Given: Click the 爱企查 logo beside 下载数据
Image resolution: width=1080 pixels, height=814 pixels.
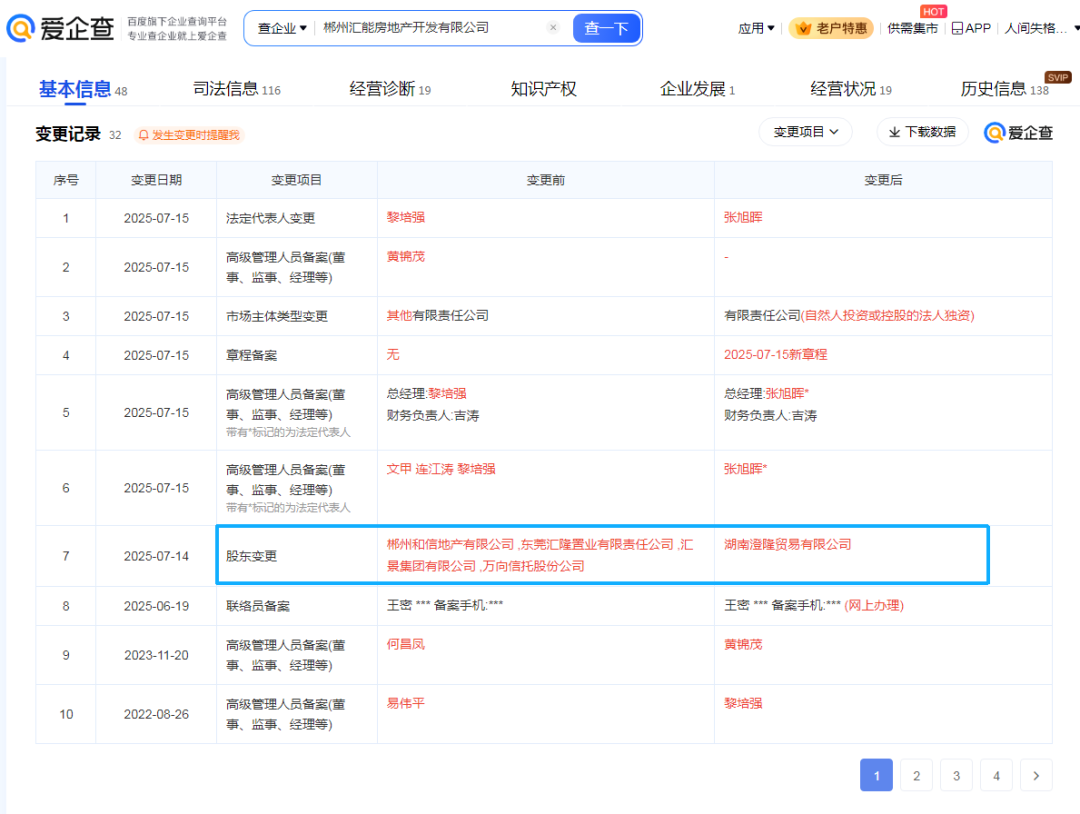Looking at the screenshot, I should [1018, 132].
